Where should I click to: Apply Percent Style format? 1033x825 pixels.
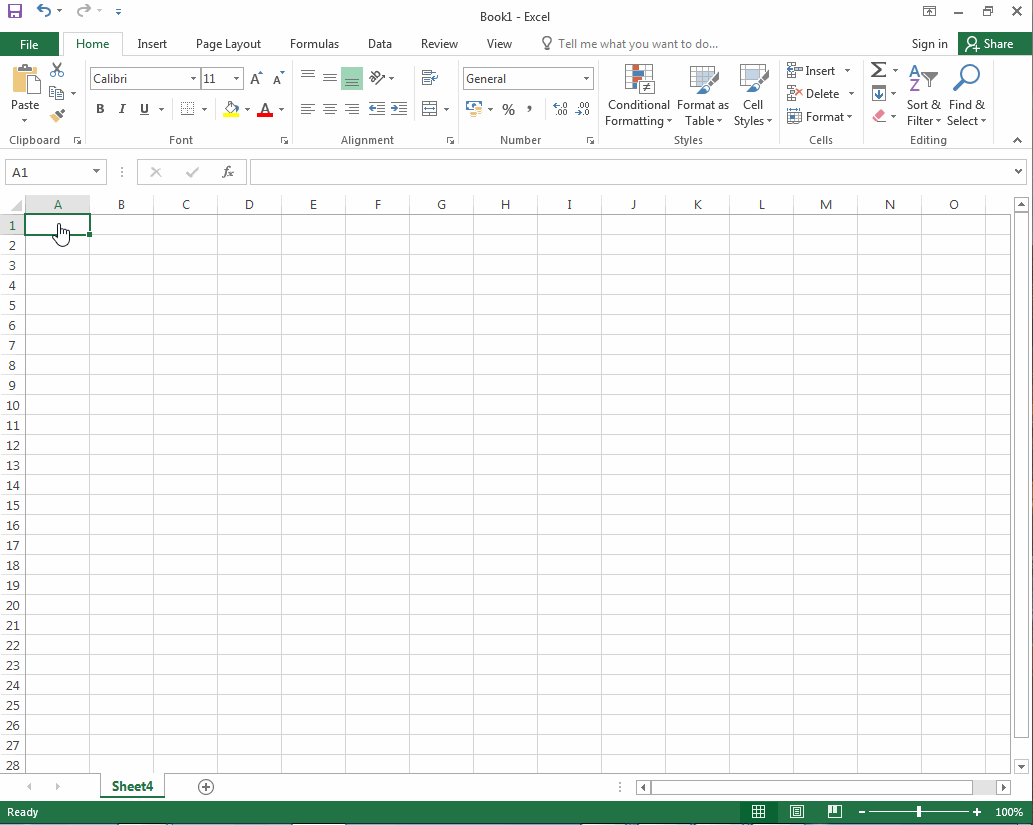[508, 109]
